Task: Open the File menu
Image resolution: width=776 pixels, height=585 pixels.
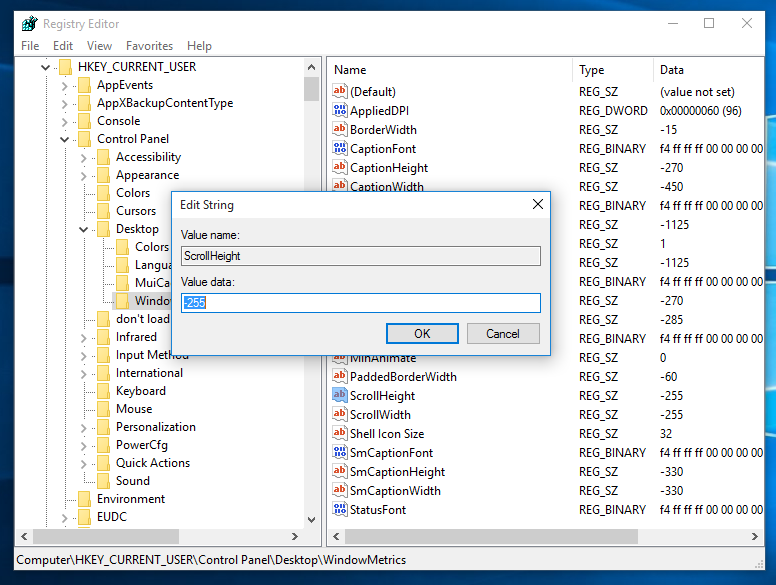Action: click(x=30, y=46)
